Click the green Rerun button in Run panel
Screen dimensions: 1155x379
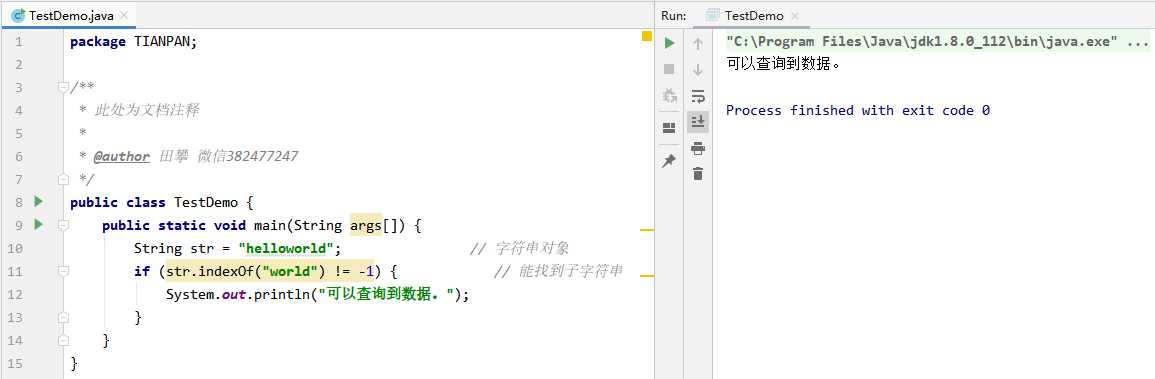pos(669,43)
